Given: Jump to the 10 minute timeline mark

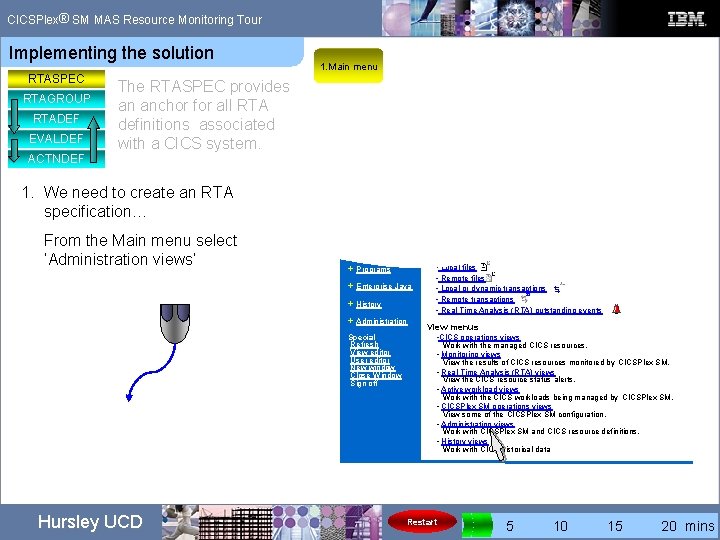Looking at the screenshot, I should tap(561, 526).
